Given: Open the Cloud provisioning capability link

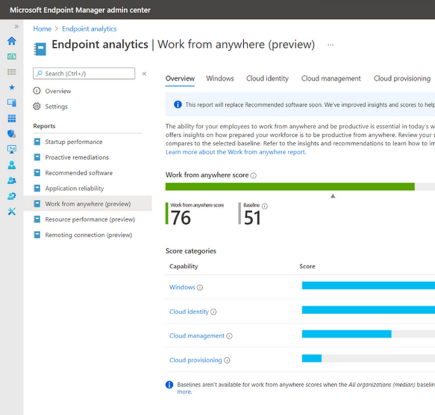Looking at the screenshot, I should 195,360.
